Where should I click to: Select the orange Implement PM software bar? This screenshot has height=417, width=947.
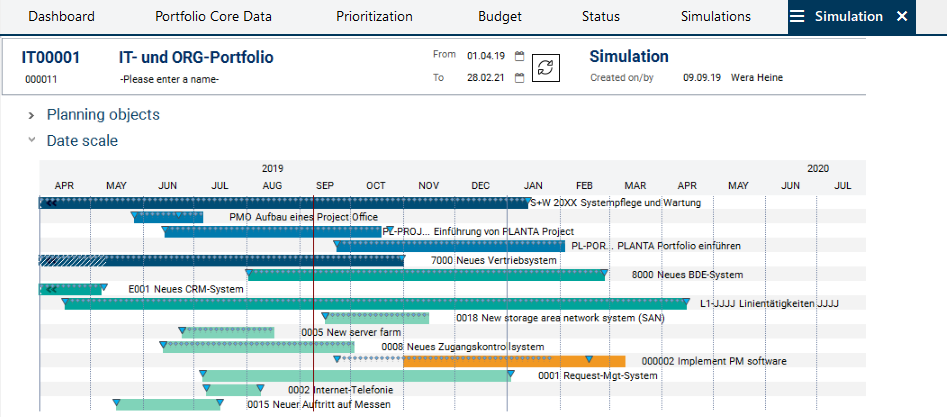click(x=513, y=361)
